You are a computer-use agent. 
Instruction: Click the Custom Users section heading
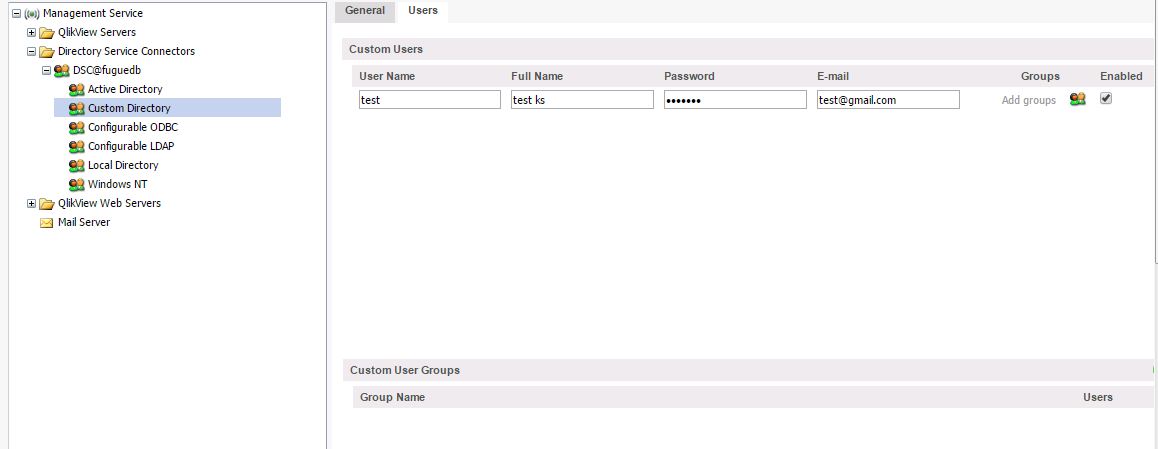(x=386, y=49)
